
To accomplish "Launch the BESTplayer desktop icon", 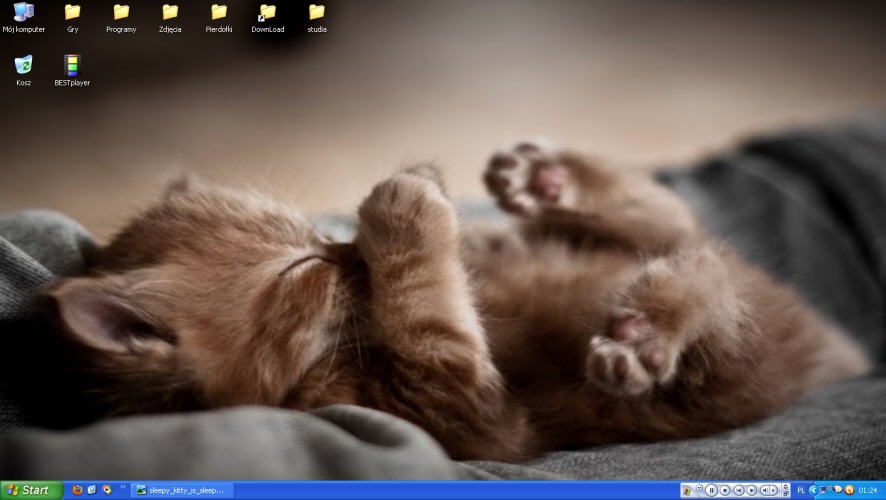I will (72, 65).
